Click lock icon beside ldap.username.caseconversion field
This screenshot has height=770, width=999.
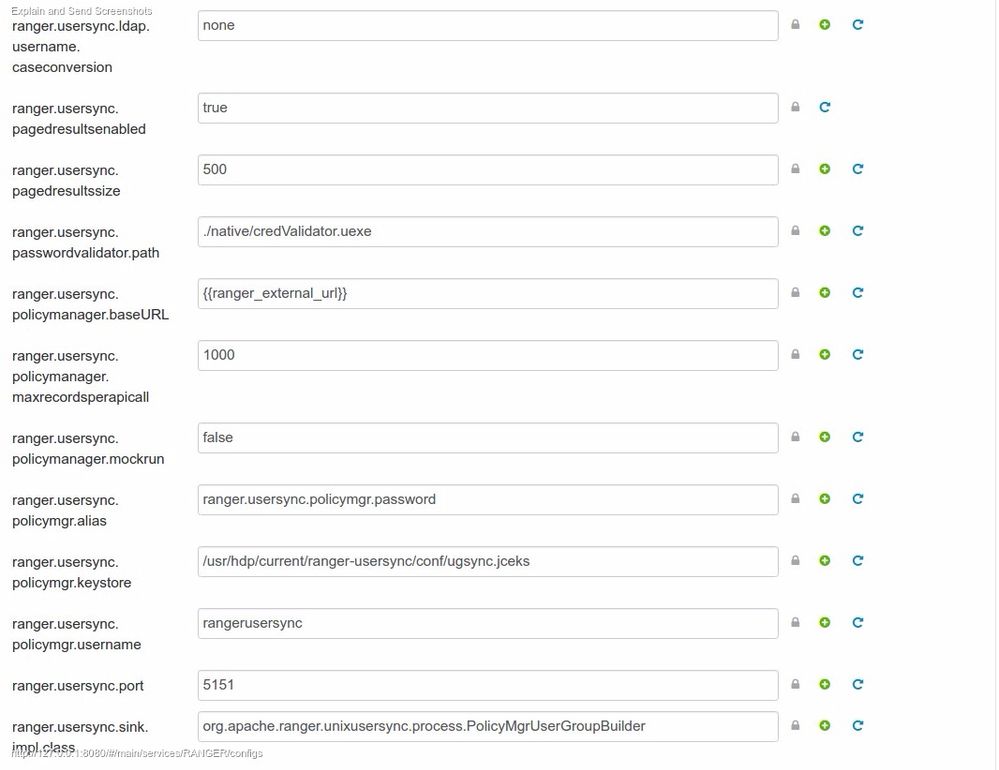tap(796, 25)
